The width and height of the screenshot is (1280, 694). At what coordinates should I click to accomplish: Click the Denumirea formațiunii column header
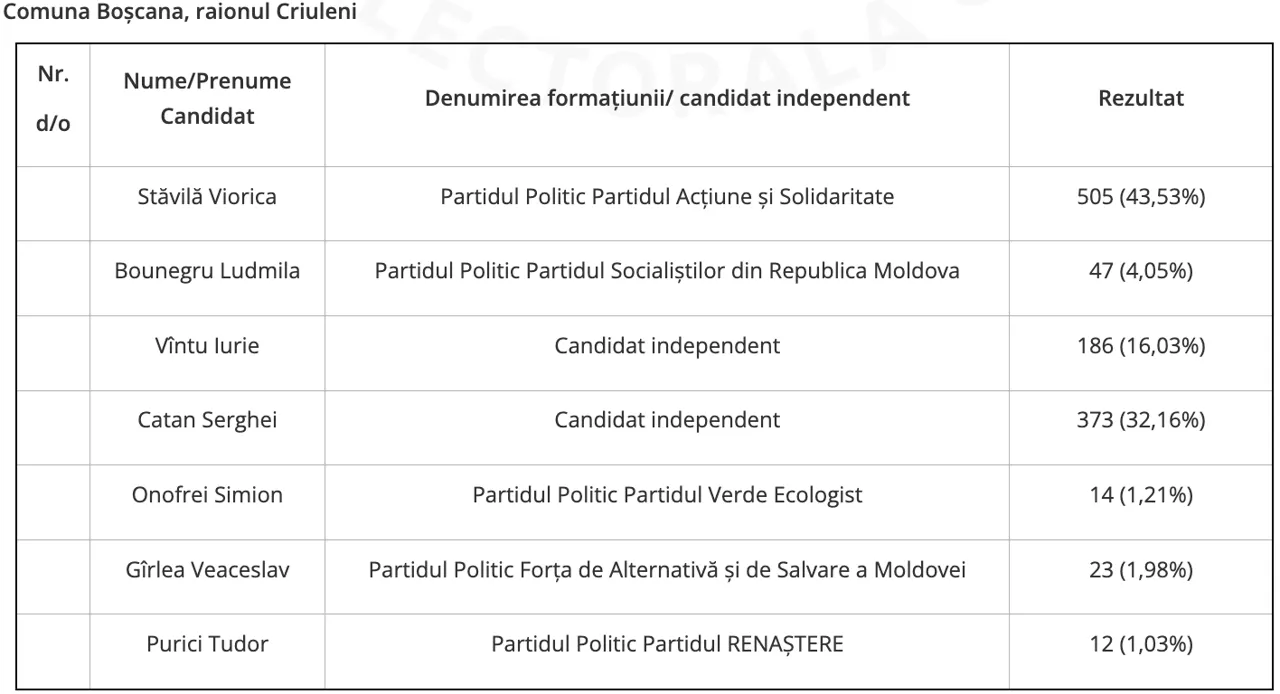coord(667,98)
